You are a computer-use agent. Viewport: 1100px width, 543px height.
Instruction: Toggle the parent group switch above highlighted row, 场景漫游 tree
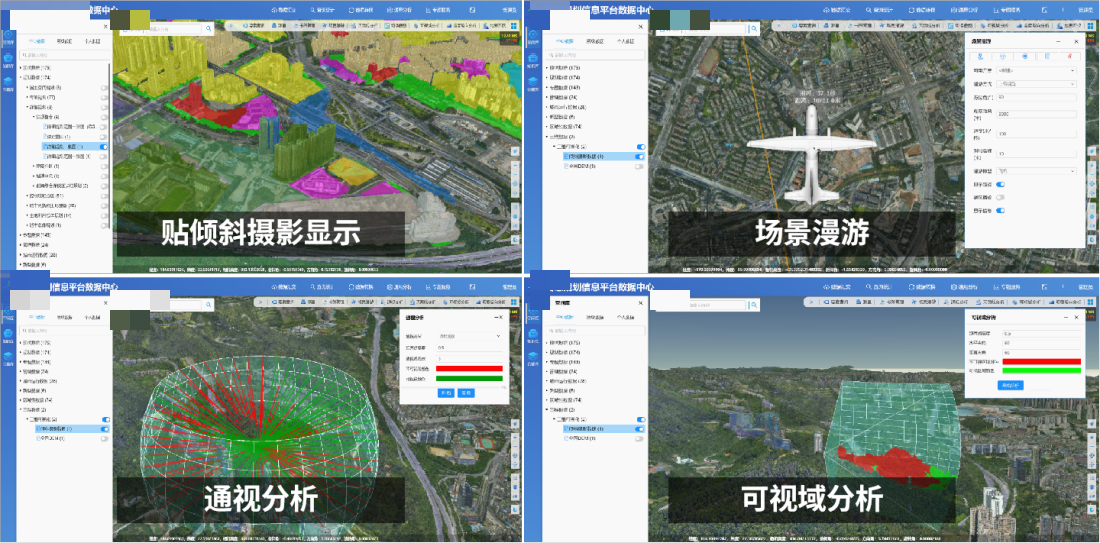coord(639,147)
